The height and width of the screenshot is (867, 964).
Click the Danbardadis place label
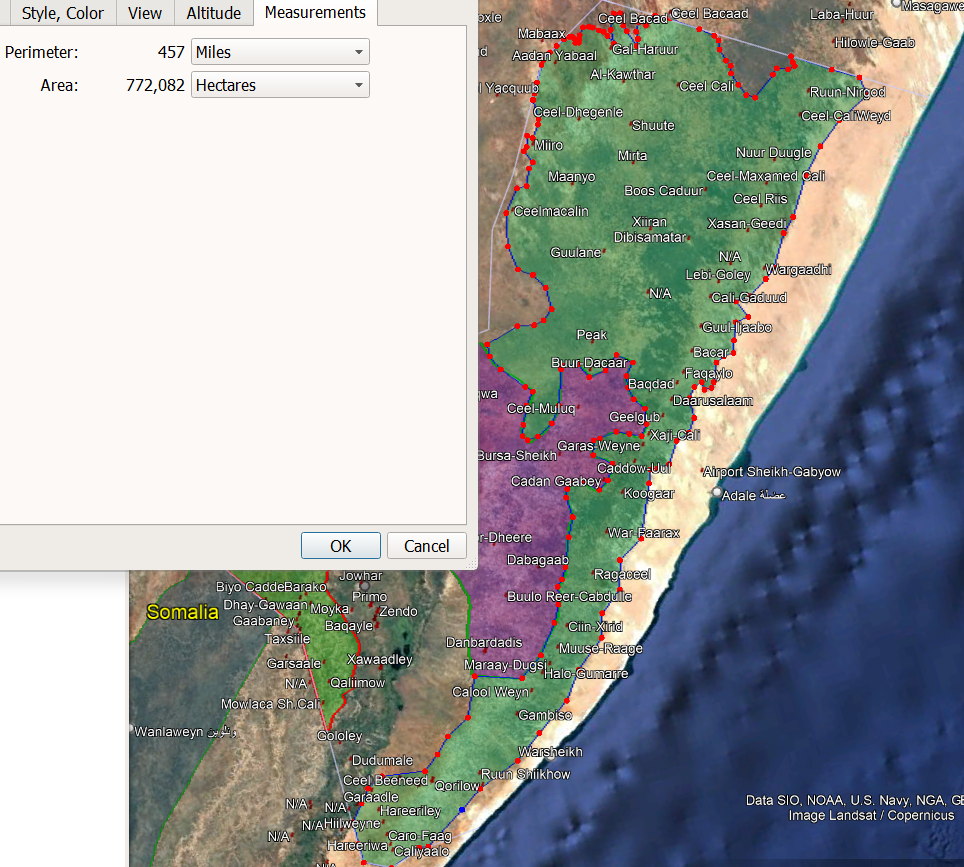coord(484,643)
